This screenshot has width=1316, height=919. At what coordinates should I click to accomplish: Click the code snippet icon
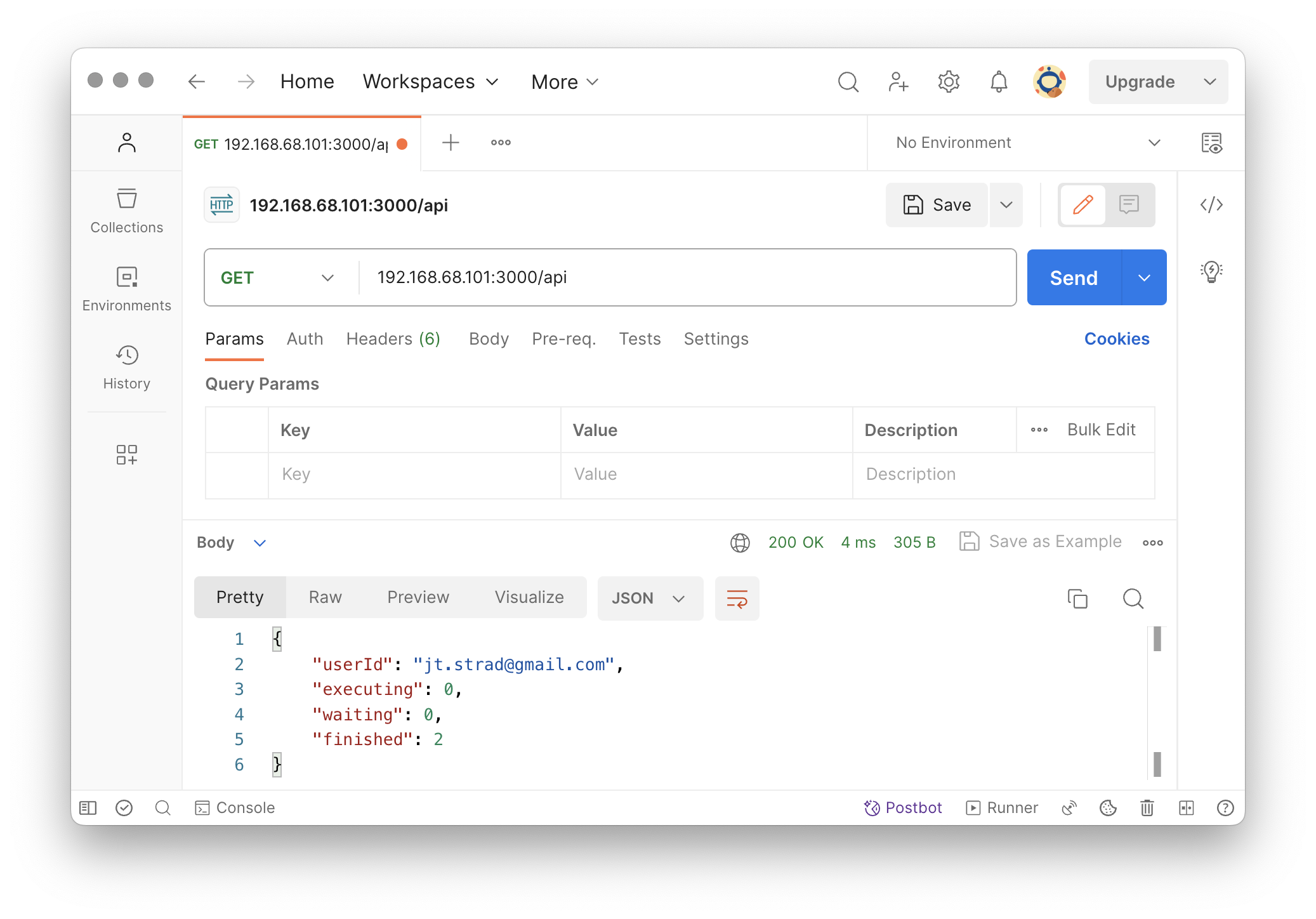[1211, 204]
